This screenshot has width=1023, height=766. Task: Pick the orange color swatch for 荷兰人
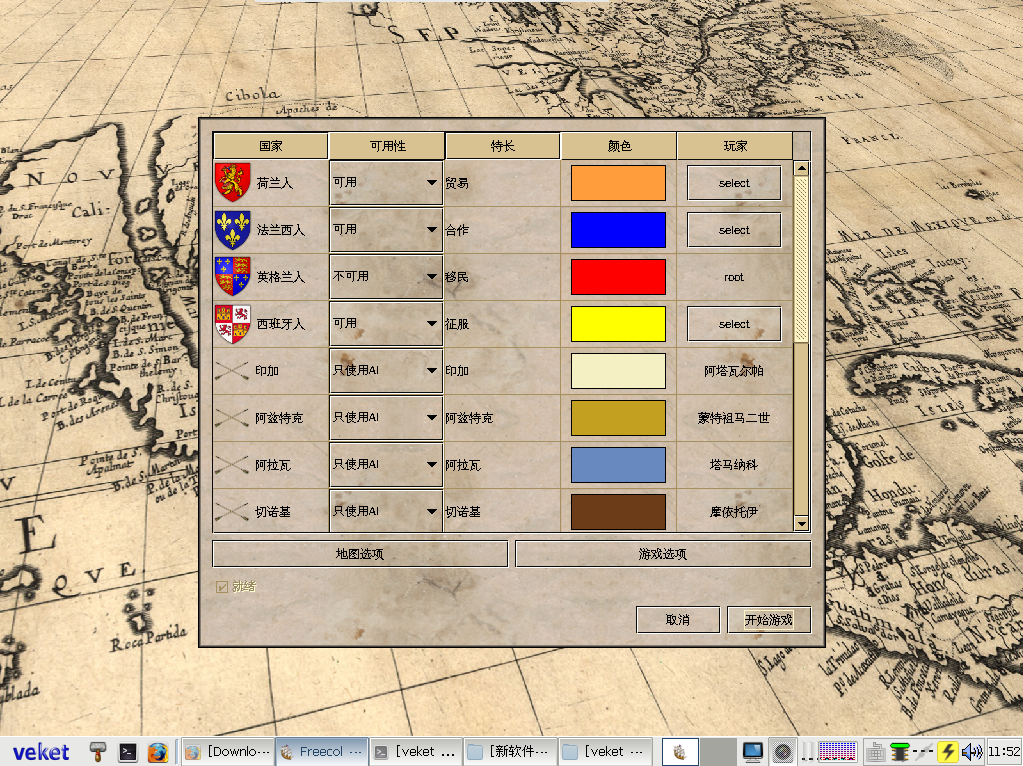pos(618,183)
